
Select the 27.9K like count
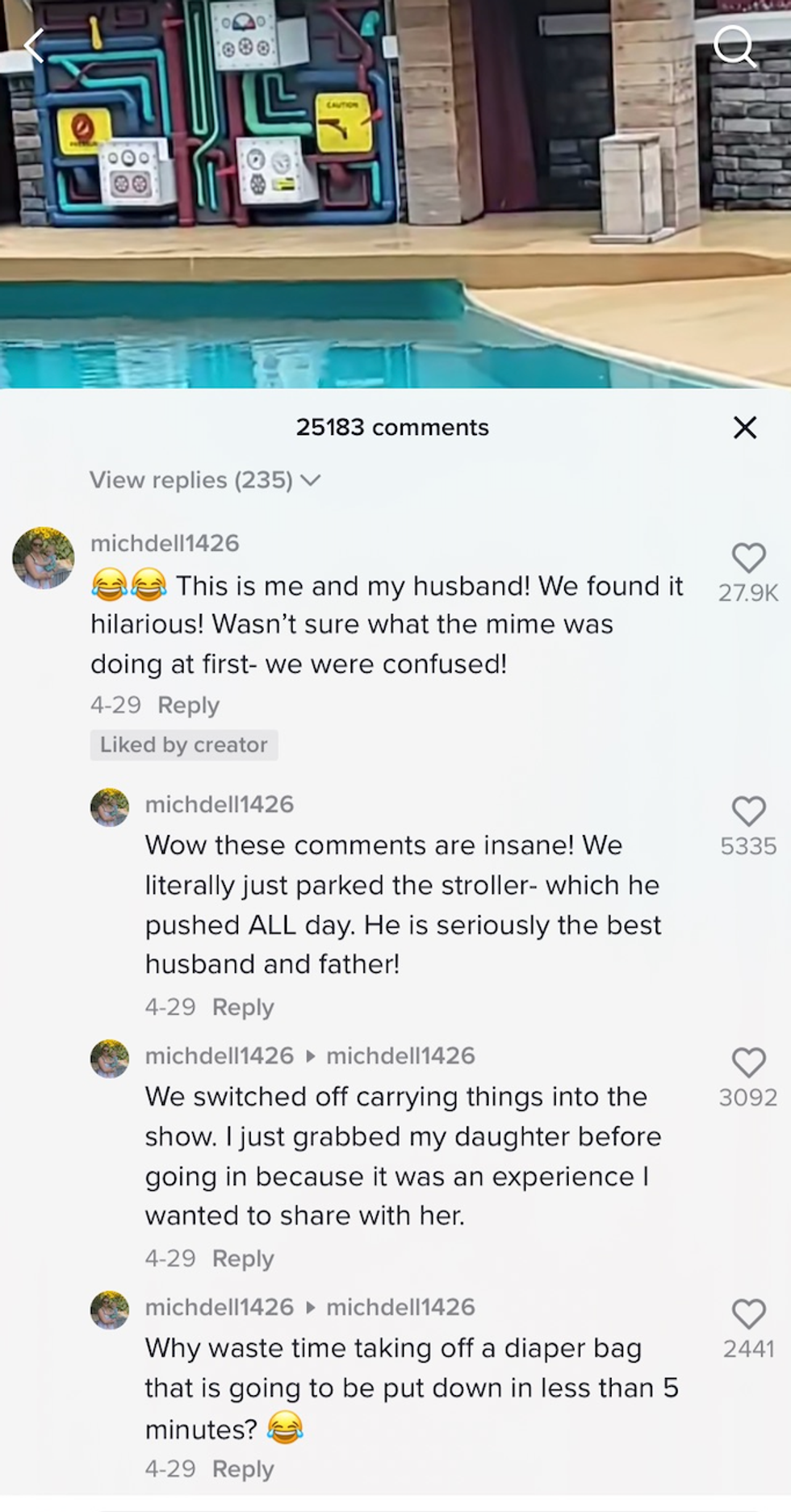coord(749,591)
